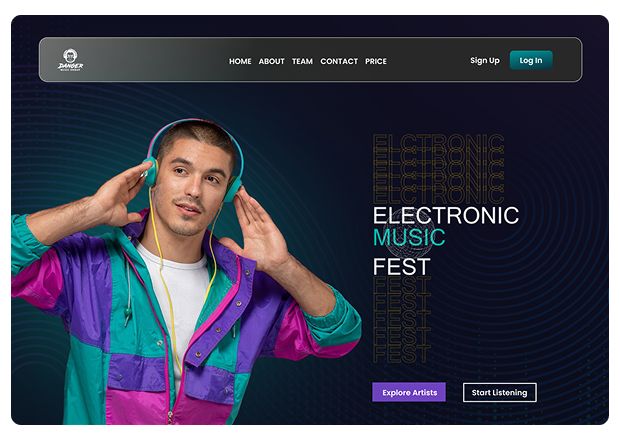Open the CONTACT page link
Viewport: 620px width, 439px height.
click(x=339, y=61)
